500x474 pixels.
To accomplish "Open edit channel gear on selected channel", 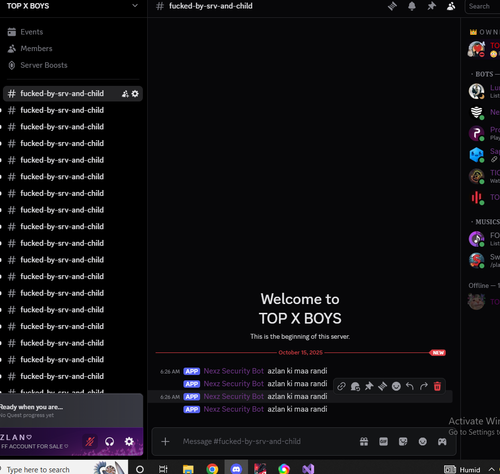I will coord(135,94).
